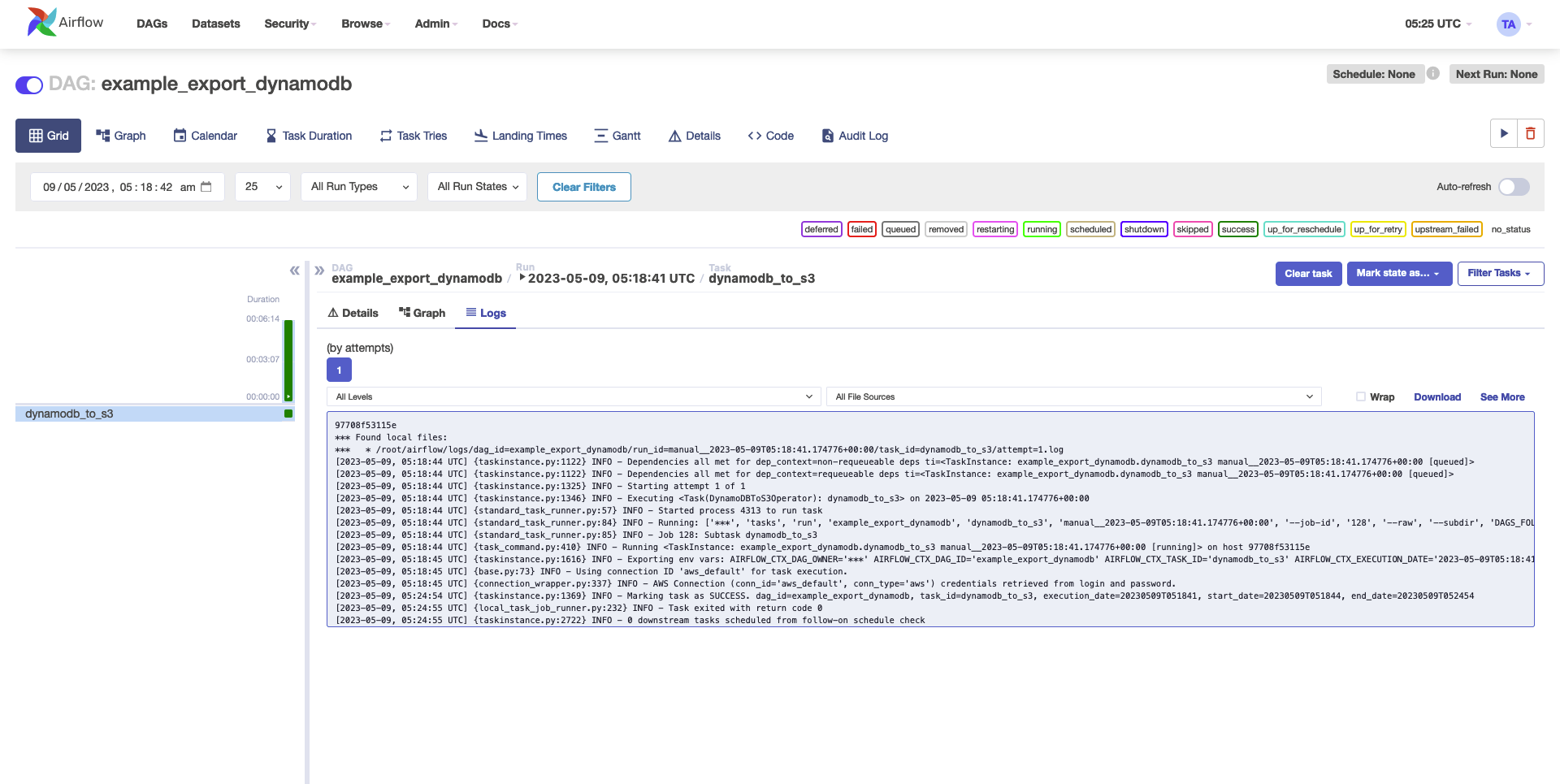
Task: Go to the Datasets page
Action: (216, 24)
